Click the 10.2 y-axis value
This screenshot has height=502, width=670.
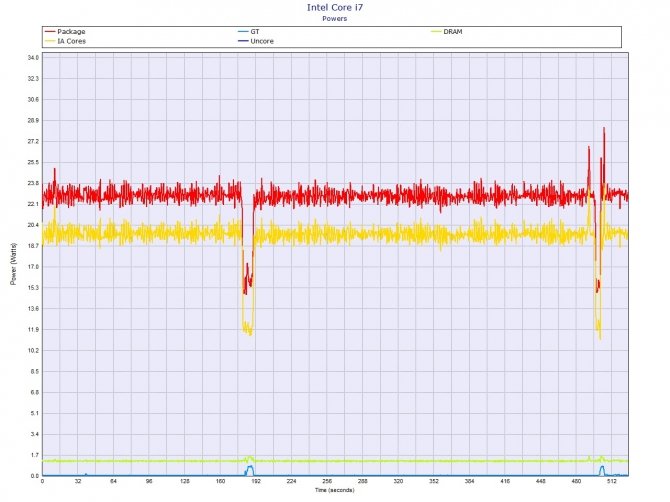click(x=33, y=351)
